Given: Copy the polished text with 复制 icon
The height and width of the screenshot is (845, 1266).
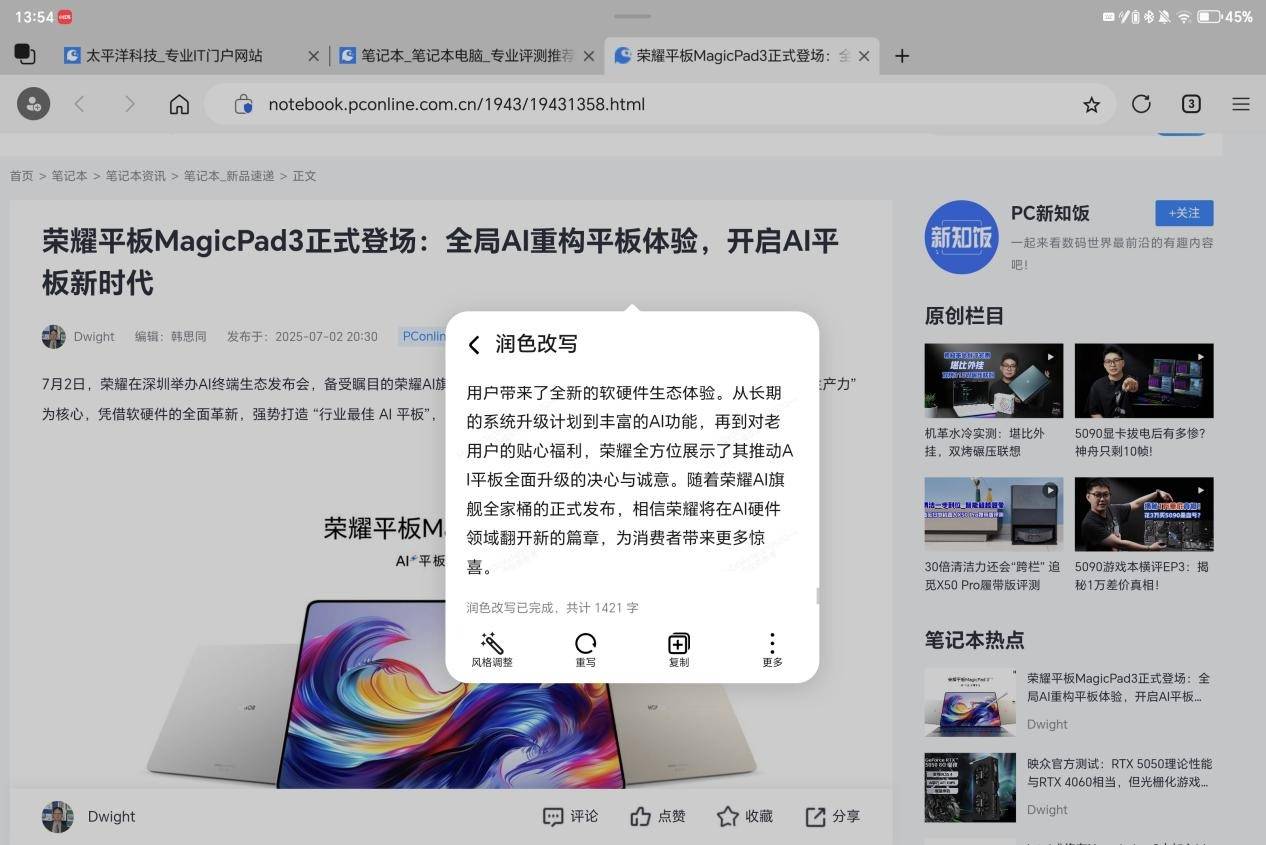Looking at the screenshot, I should click(x=678, y=644).
